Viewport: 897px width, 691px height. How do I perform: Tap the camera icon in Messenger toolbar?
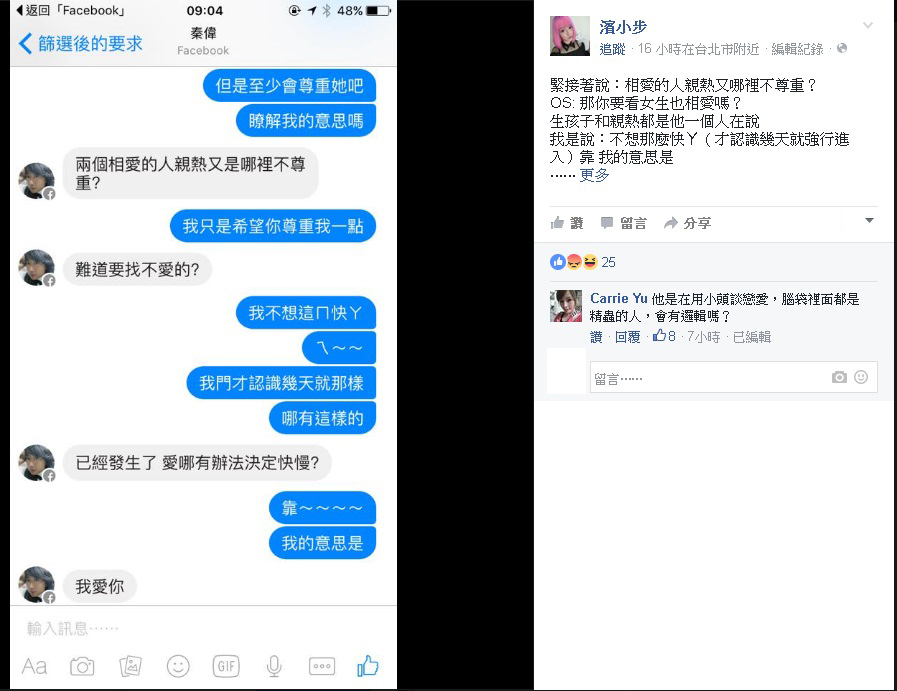[x=82, y=666]
